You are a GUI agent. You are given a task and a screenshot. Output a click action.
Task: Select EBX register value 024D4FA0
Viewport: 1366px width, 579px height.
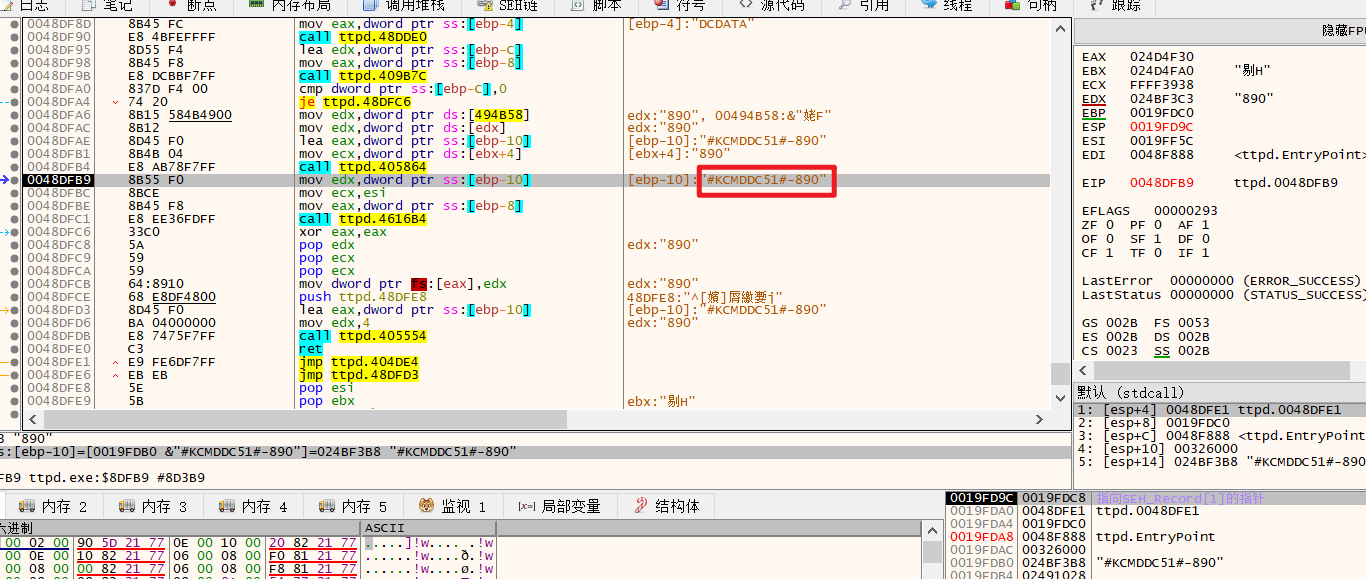tap(1162, 71)
